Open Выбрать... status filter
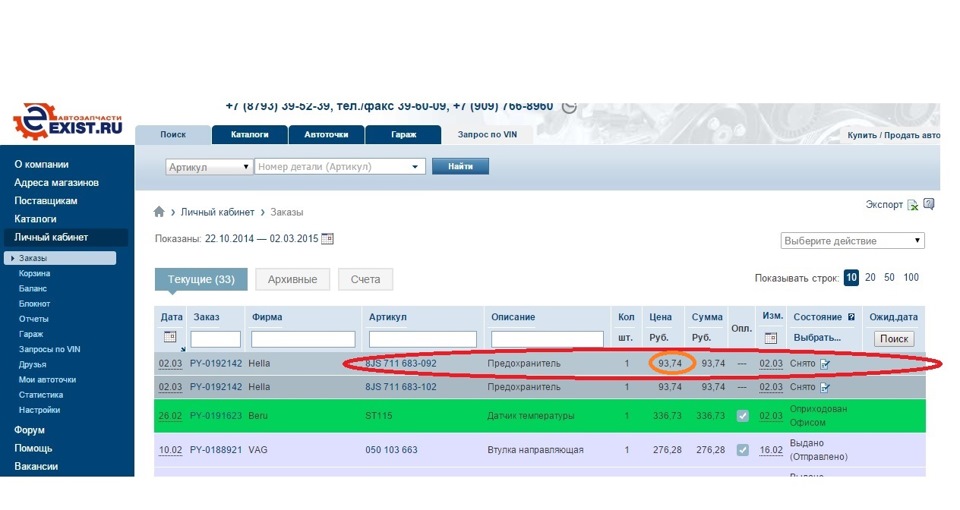 click(817, 337)
